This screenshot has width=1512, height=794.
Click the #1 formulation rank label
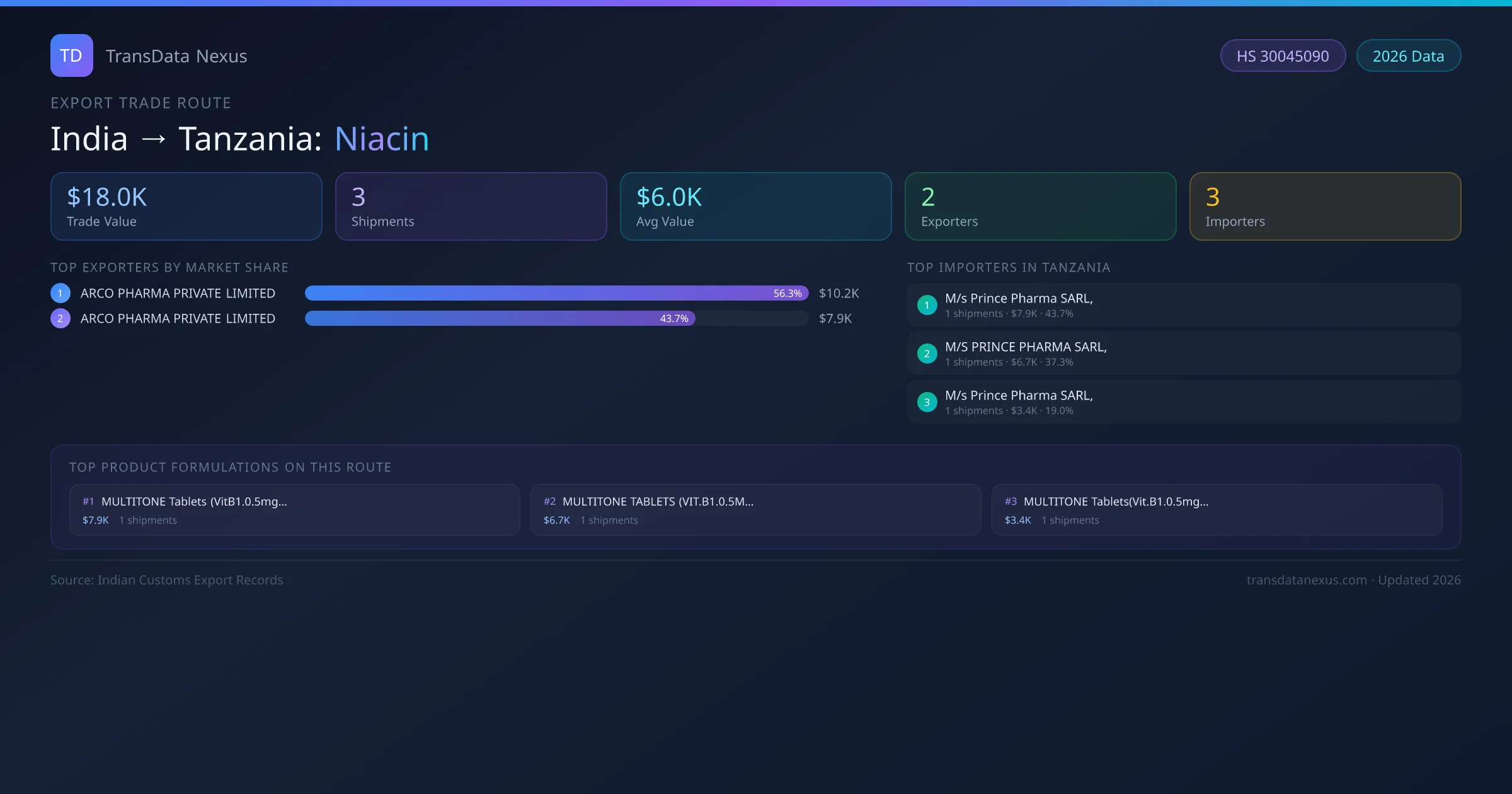tap(88, 502)
